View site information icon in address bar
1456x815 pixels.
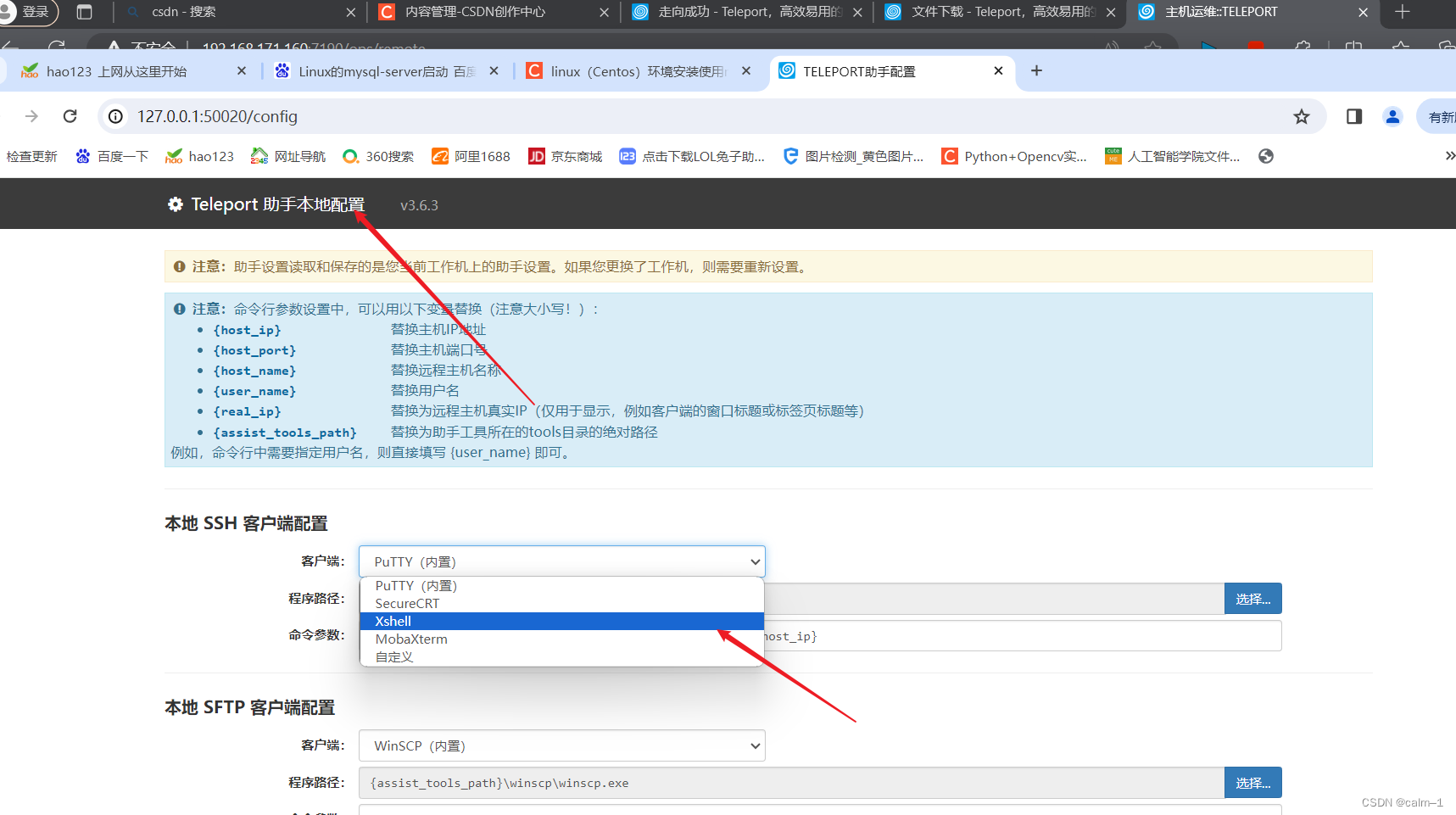116,116
